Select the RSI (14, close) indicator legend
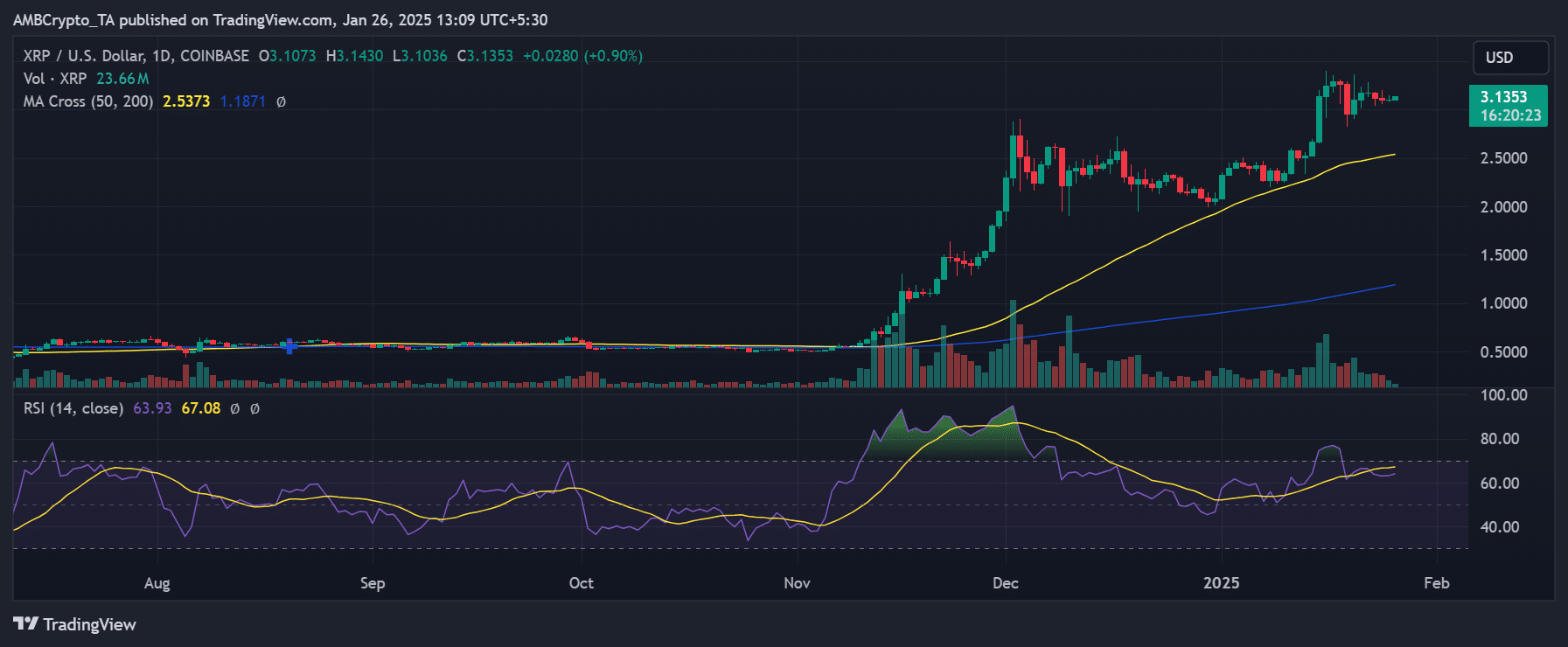 click(x=73, y=408)
